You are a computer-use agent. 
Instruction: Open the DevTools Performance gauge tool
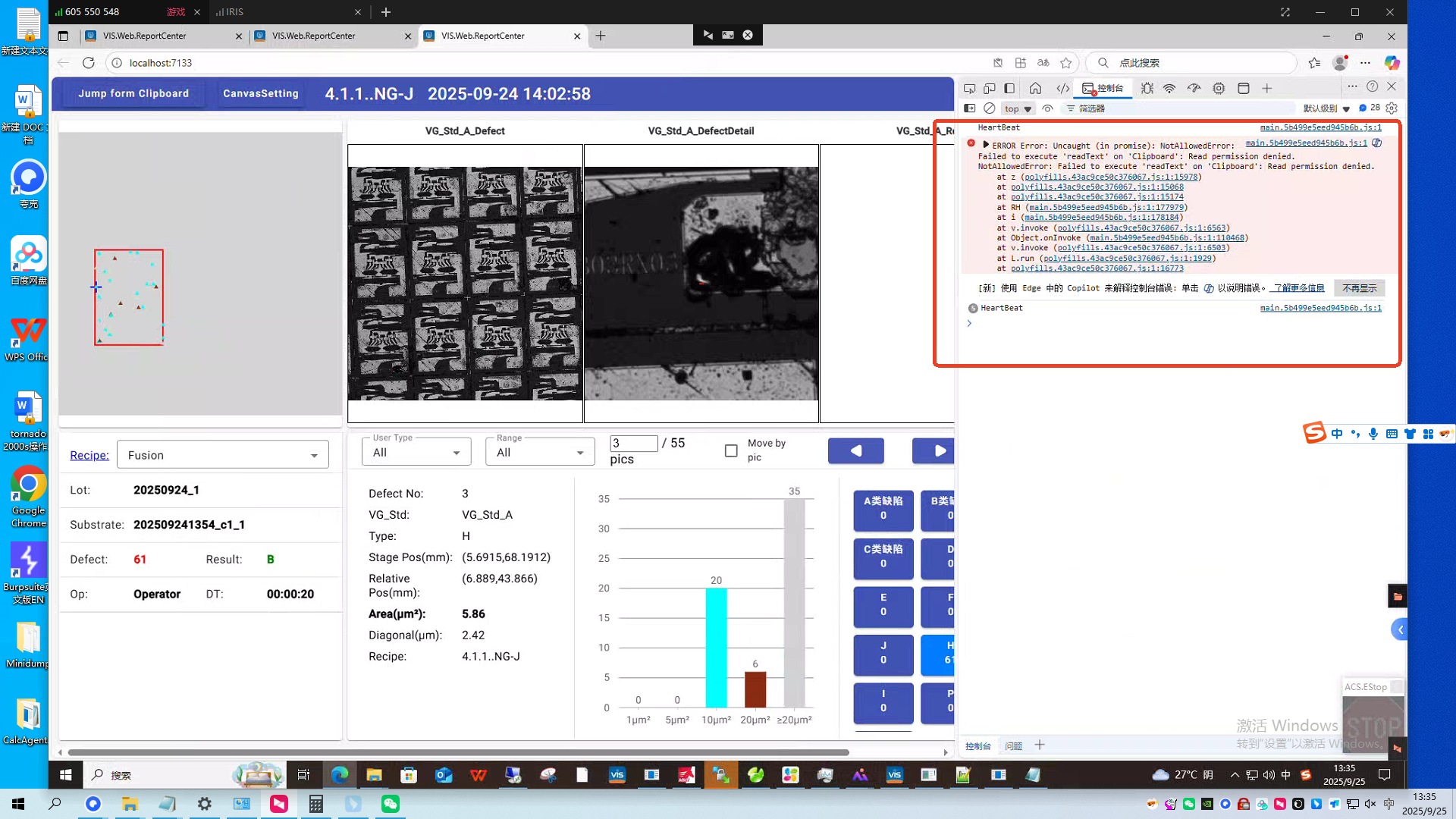[x=1194, y=89]
